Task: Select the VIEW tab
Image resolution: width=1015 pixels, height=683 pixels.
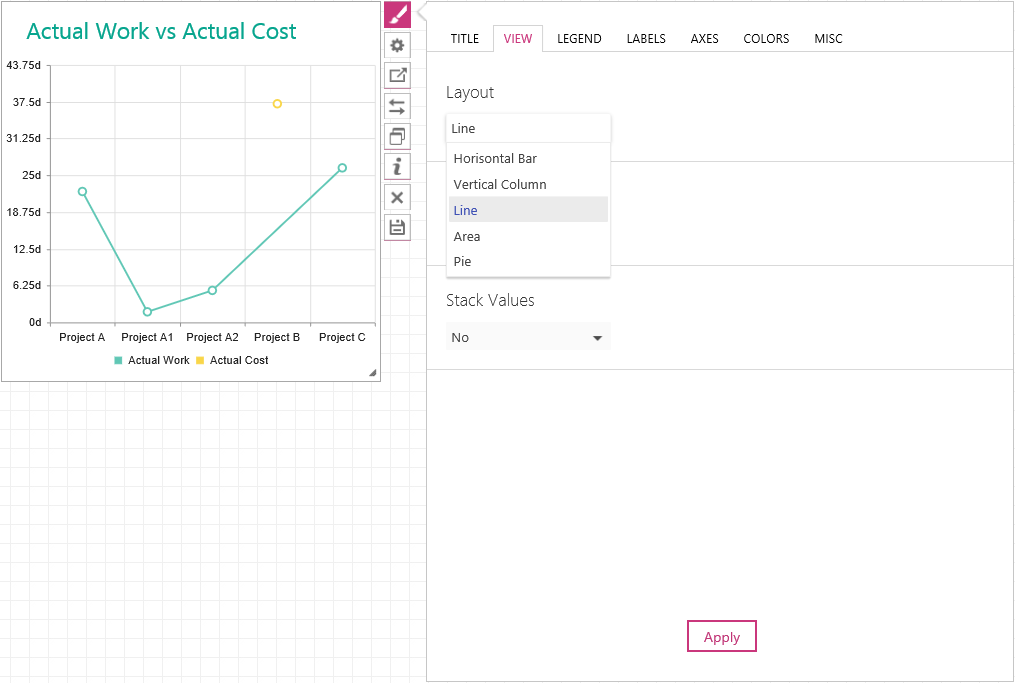Action: [x=518, y=39]
